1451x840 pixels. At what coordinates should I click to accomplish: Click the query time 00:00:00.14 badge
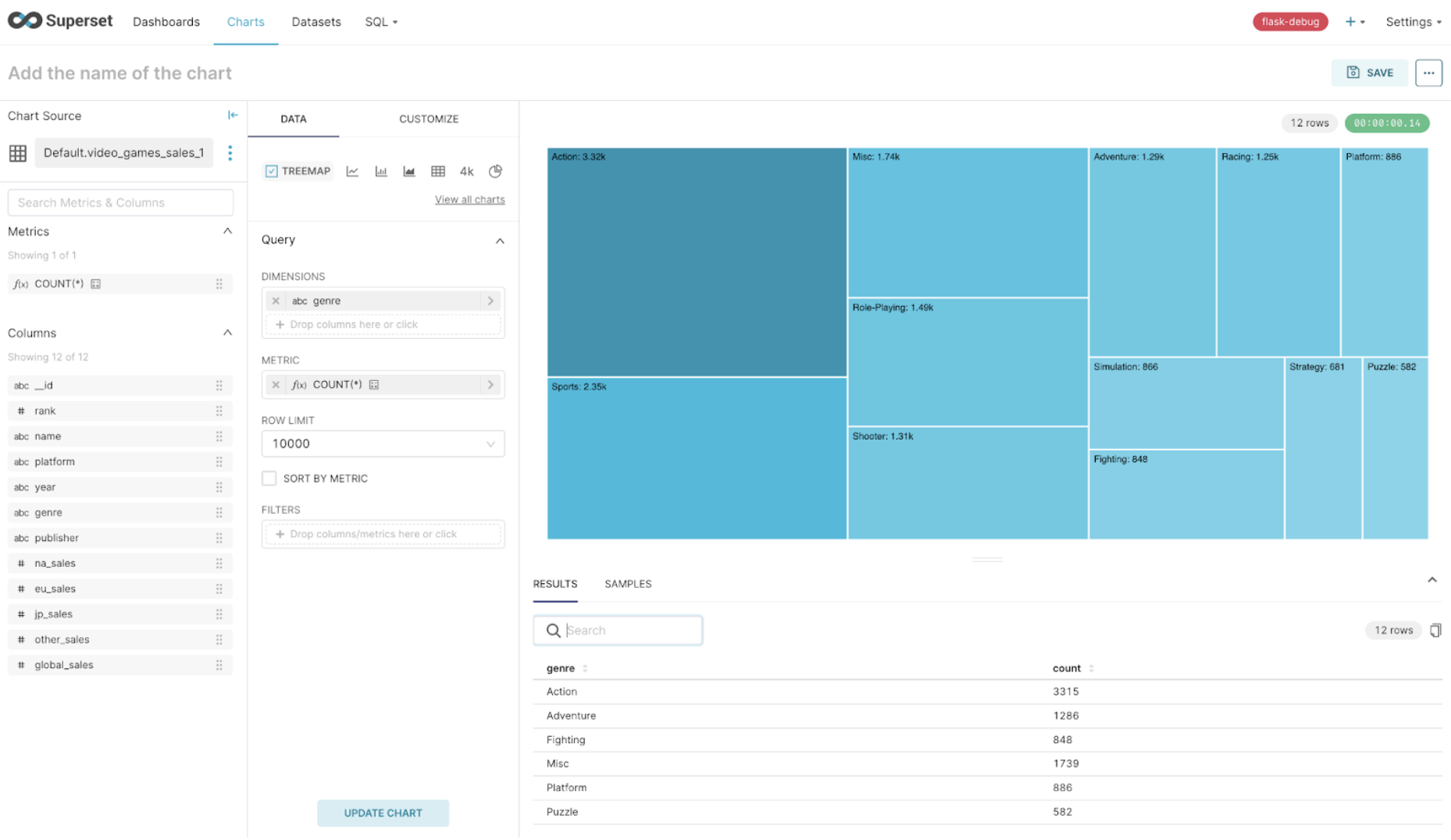point(1387,123)
